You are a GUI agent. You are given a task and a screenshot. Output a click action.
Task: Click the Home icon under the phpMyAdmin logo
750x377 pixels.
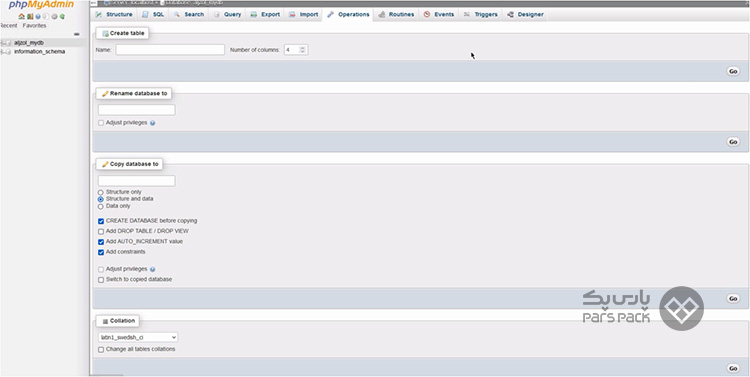click(x=22, y=16)
